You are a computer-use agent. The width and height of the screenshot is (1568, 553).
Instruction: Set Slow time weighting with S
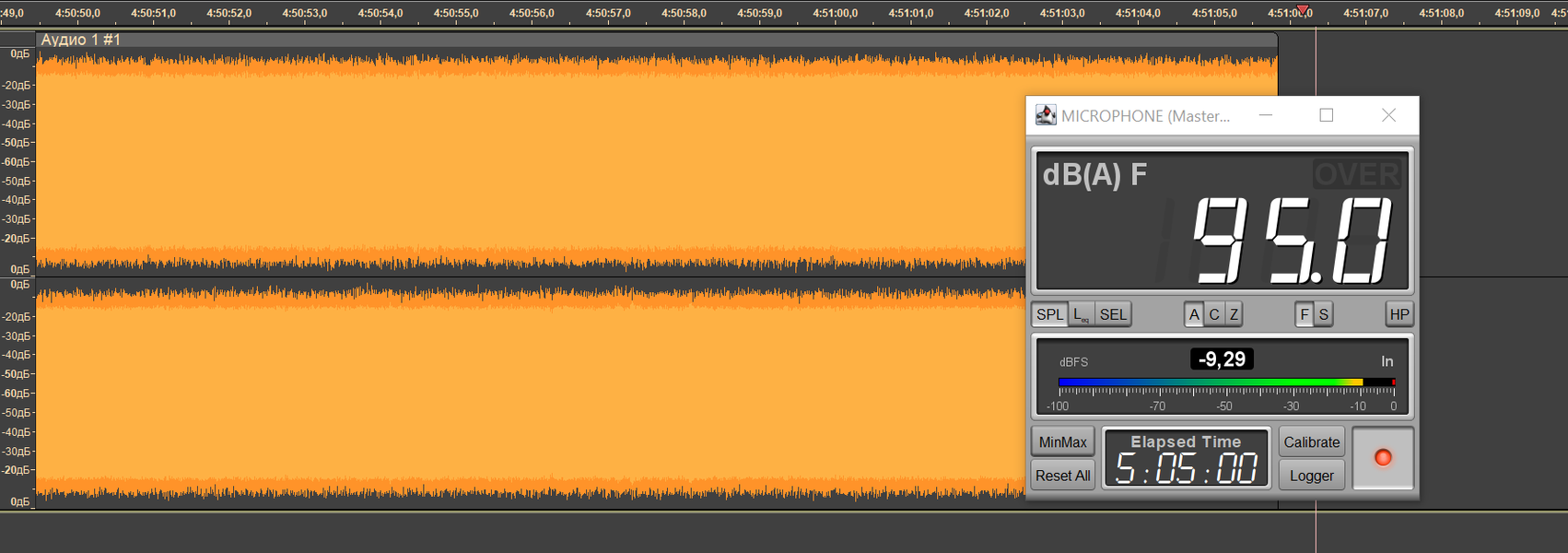pos(1323,314)
